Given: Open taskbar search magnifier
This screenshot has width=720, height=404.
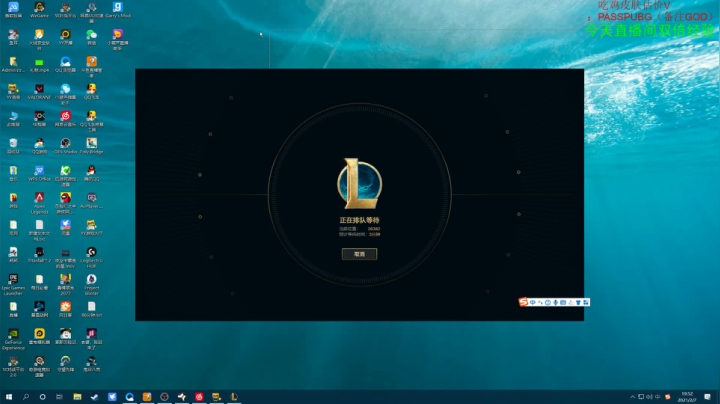Looking at the screenshot, I should [26, 397].
